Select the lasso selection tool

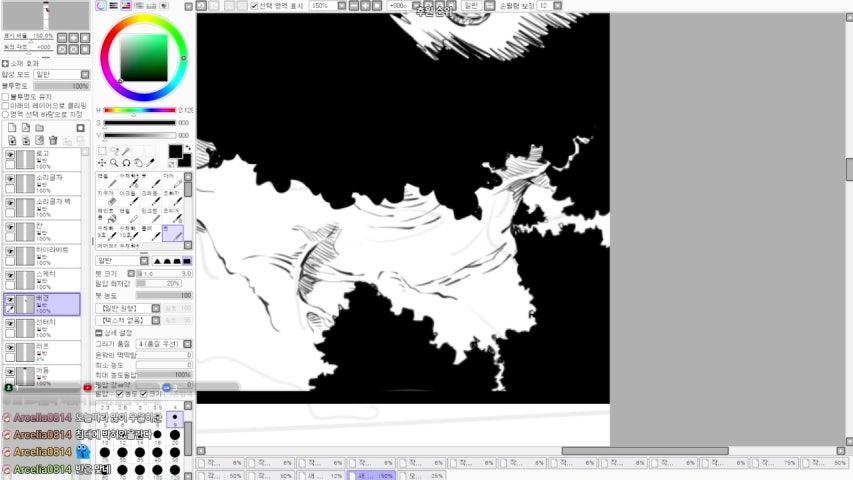(x=114, y=151)
